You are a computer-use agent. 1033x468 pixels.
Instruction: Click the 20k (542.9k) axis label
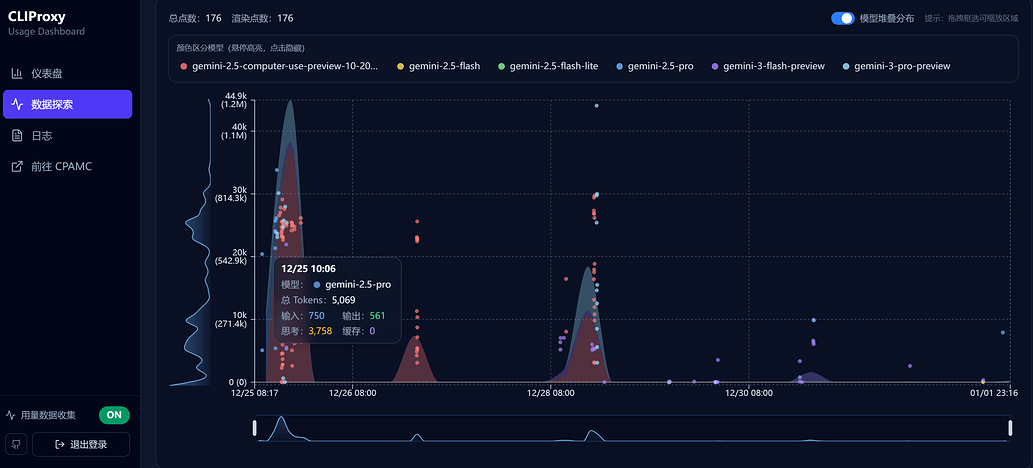(231, 256)
